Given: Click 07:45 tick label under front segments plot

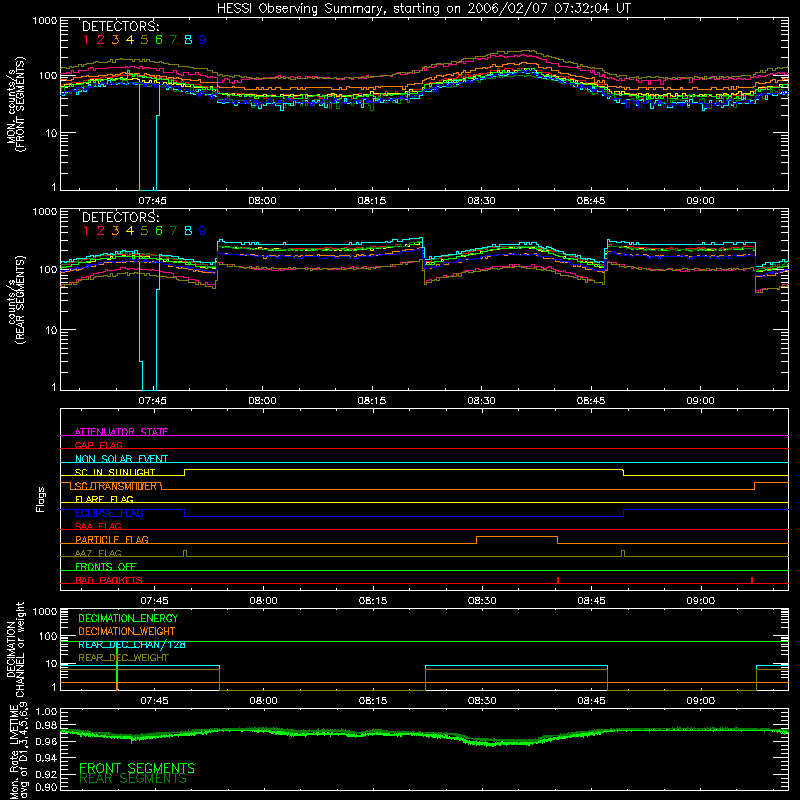Looking at the screenshot, I should pos(153,201).
